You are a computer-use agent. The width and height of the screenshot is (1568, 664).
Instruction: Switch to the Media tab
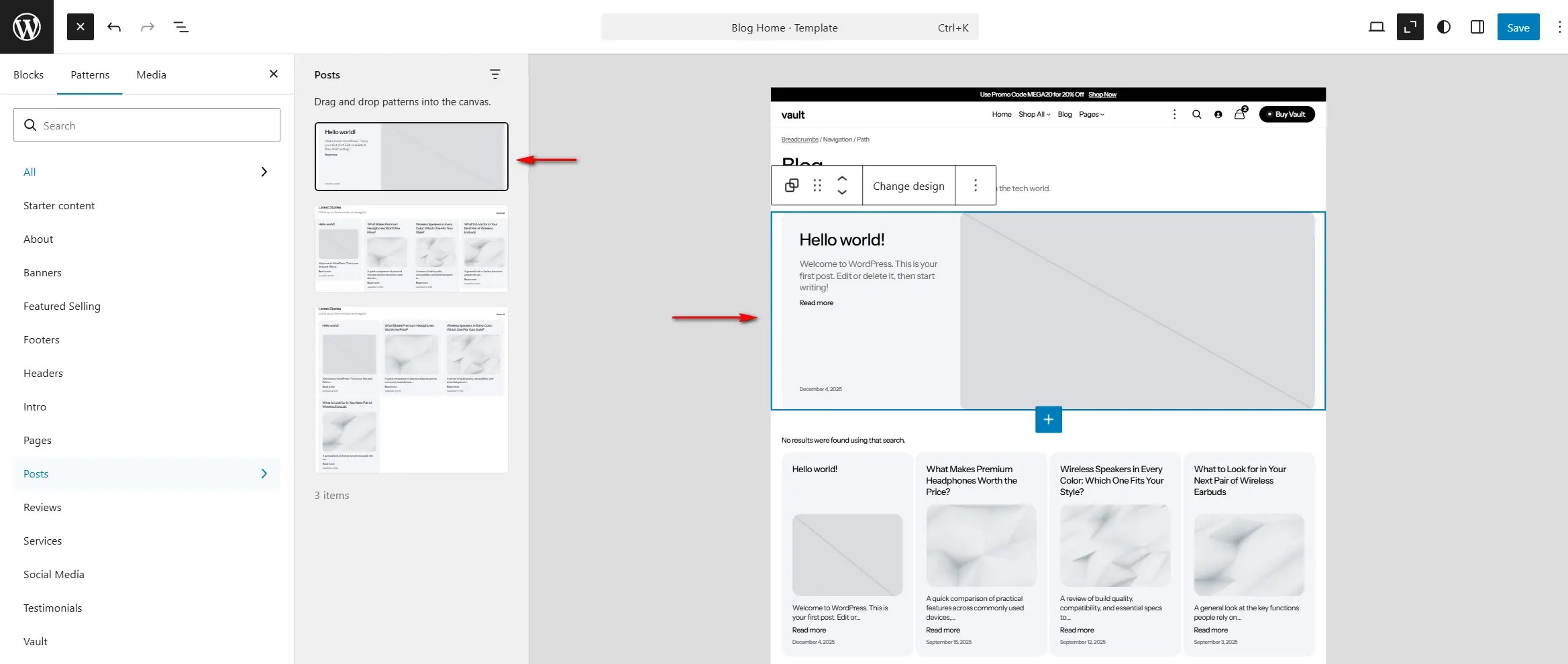pos(151,74)
